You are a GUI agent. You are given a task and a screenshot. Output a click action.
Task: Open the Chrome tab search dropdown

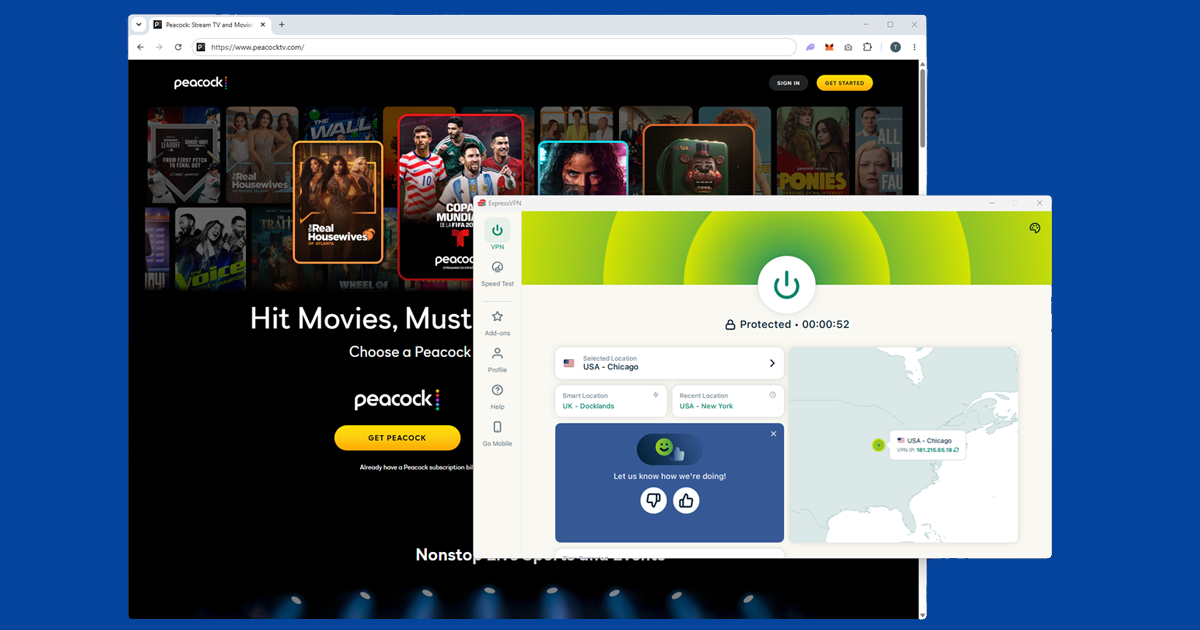pyautogui.click(x=139, y=24)
